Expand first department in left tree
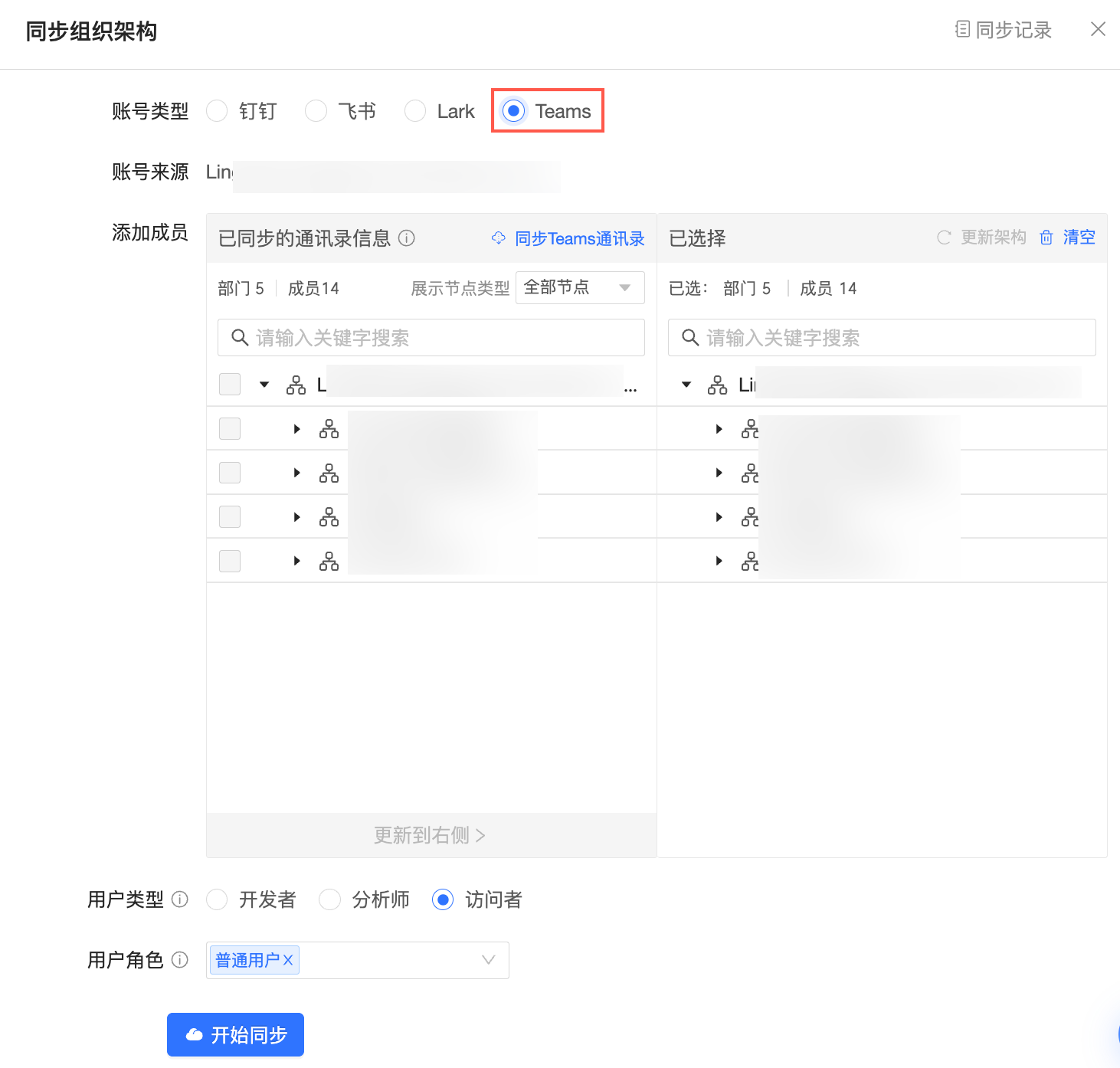 click(296, 429)
